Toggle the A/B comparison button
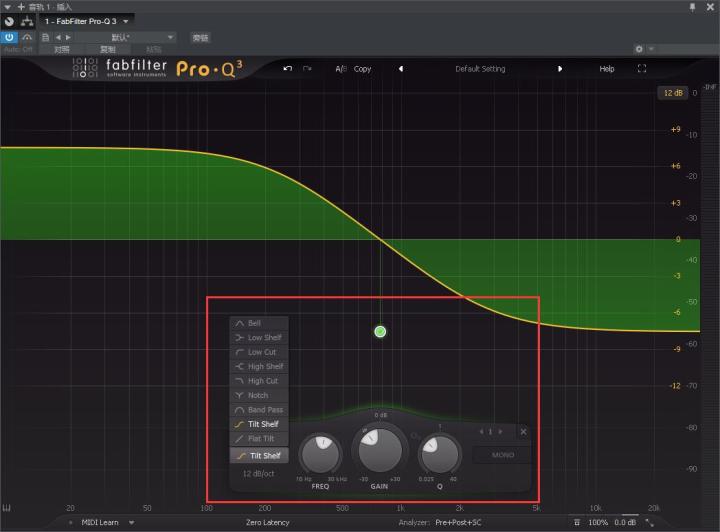This screenshot has height=532, width=720. (341, 69)
